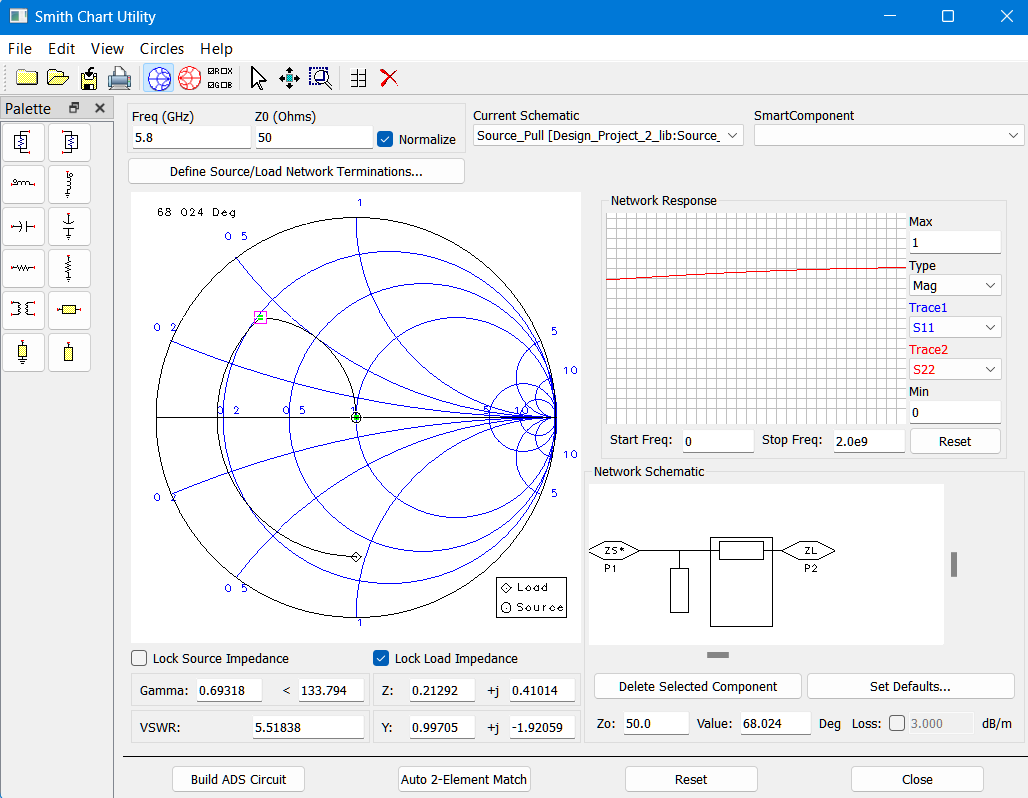
Task: Open the Current Schematic dropdown
Action: pyautogui.click(x=608, y=136)
